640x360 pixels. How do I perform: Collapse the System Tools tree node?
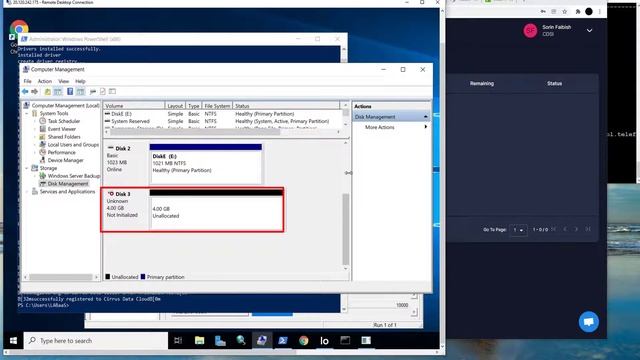point(27,113)
